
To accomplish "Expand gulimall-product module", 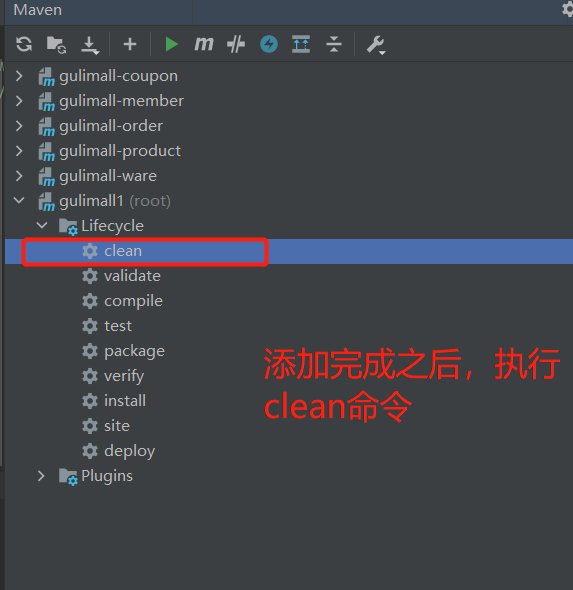I will [19, 151].
